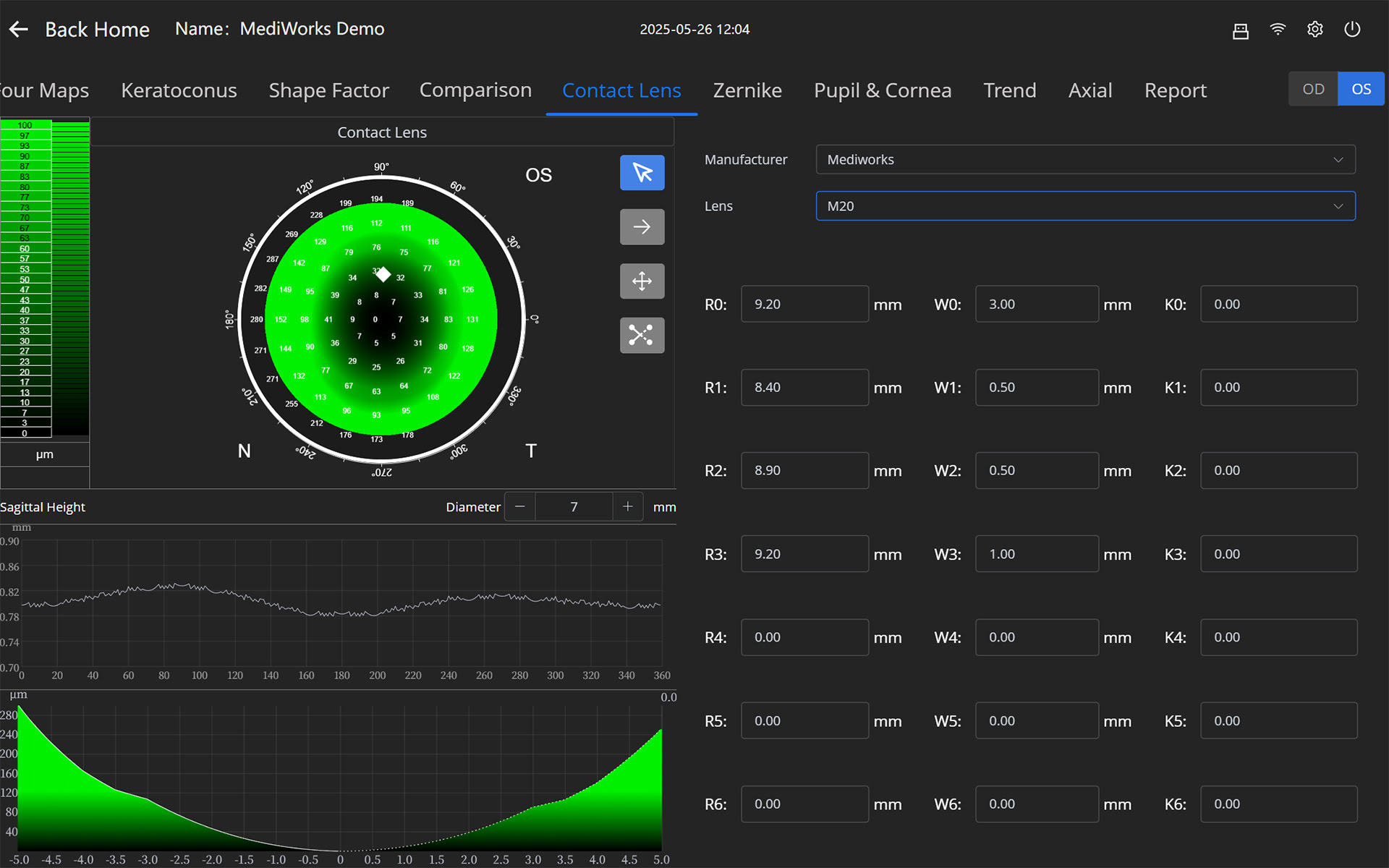The height and width of the screenshot is (868, 1389).
Task: Click the back arrow icon
Action: (x=19, y=30)
